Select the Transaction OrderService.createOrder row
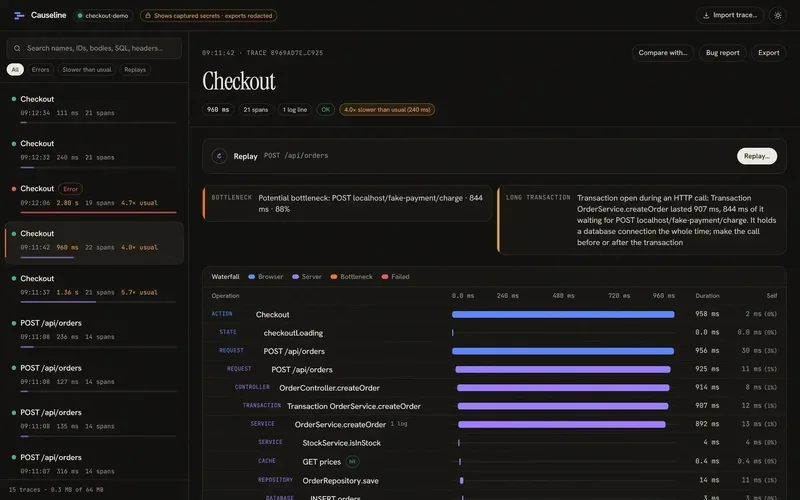The image size is (800, 500). 494,406
